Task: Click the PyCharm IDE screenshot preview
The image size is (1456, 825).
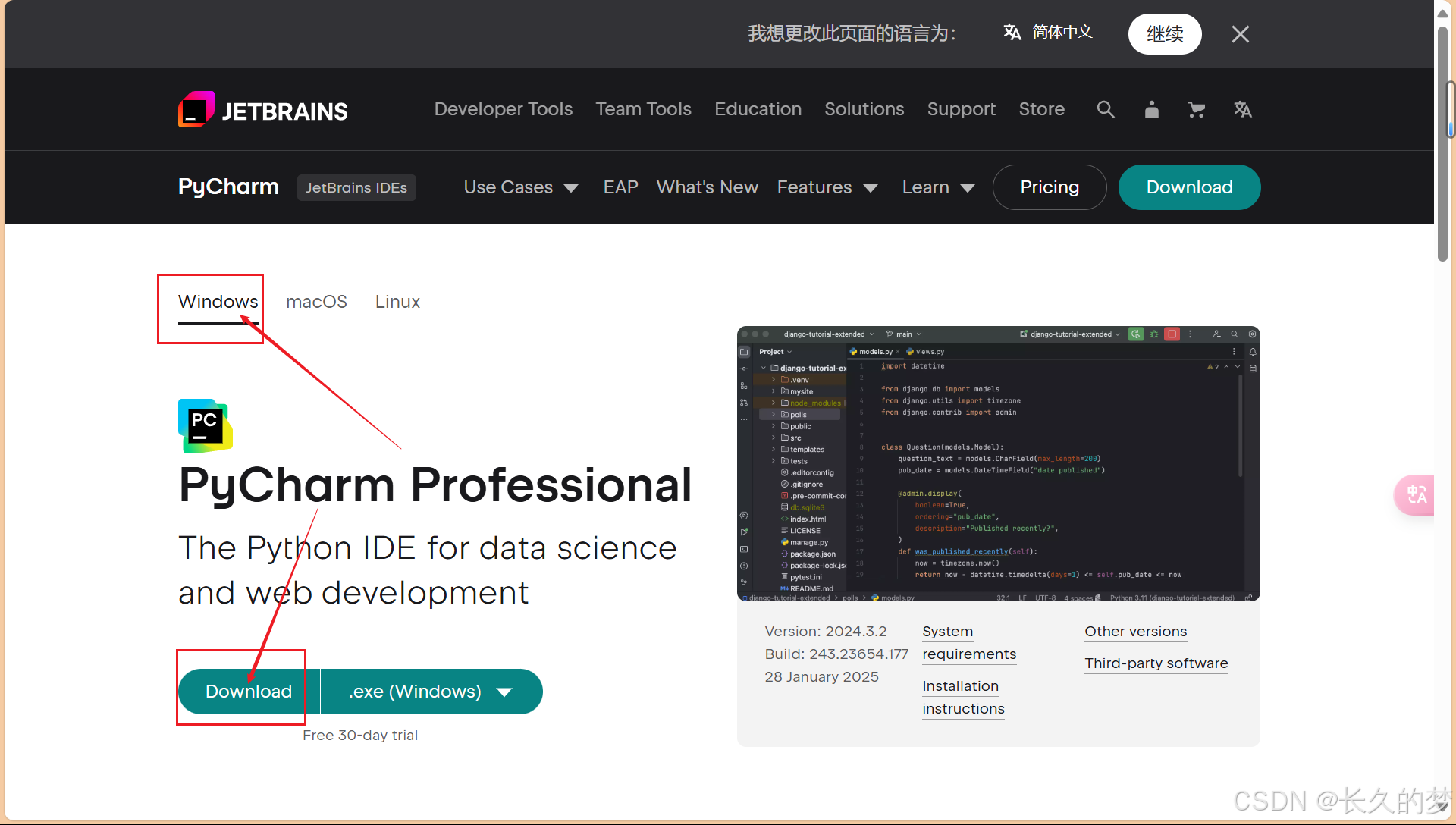Action: [998, 464]
